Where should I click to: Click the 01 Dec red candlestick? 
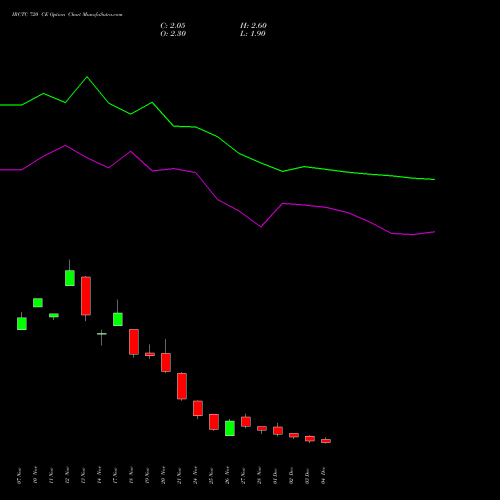point(278,430)
